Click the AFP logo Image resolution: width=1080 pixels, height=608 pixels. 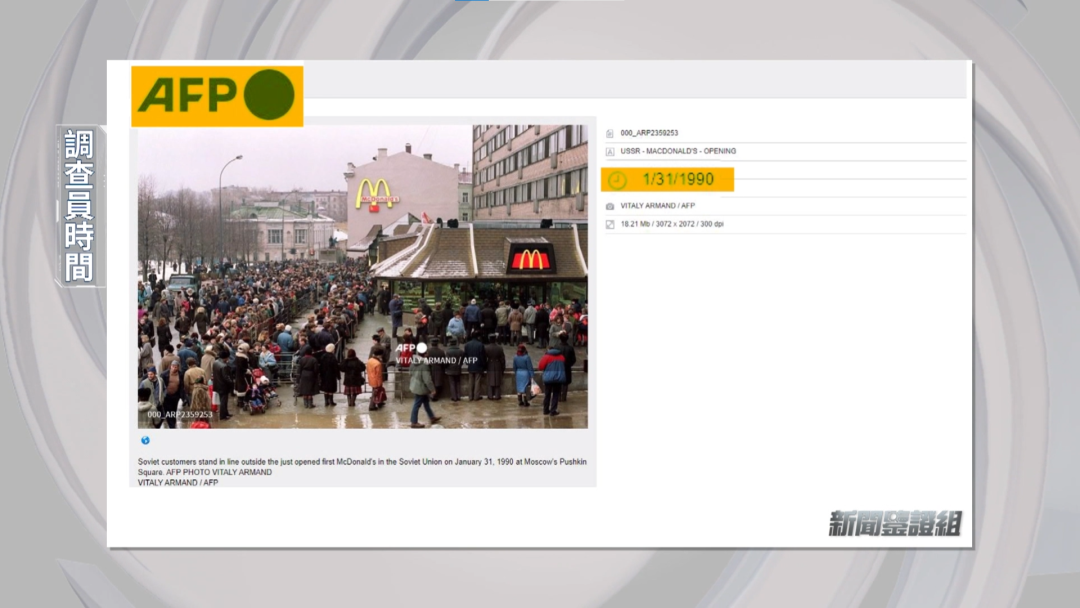(217, 96)
